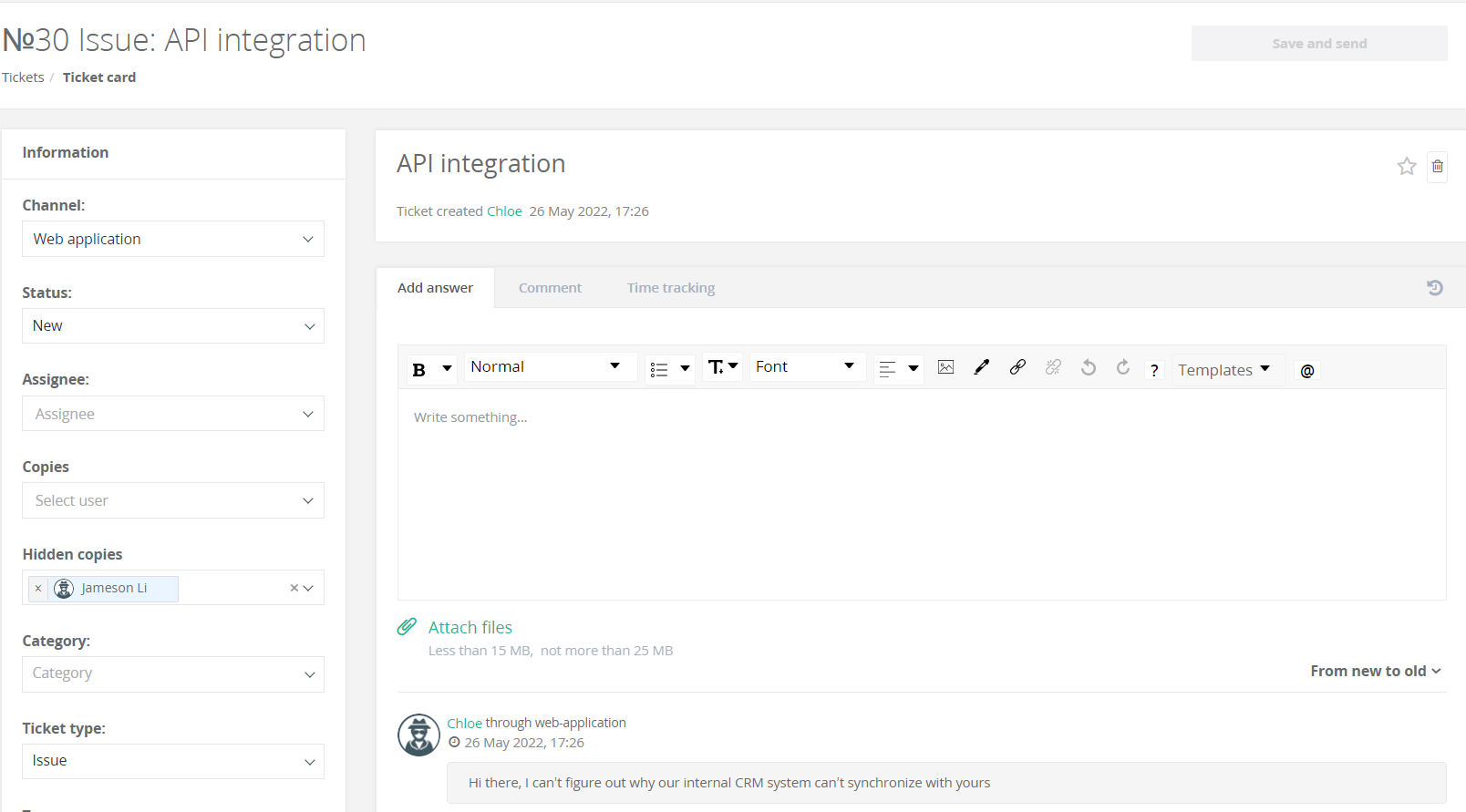Click the file size limit note
Screen dimensions: 1466x812
(551, 651)
